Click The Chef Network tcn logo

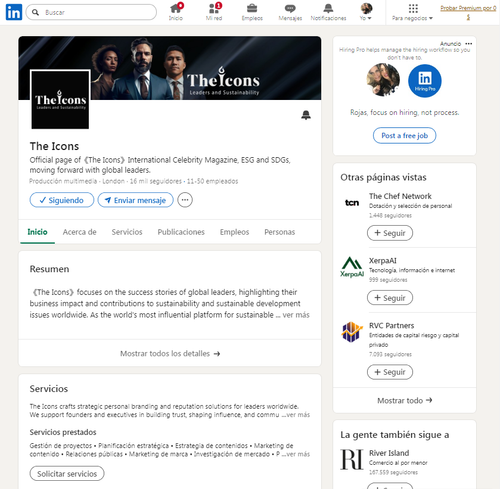(x=352, y=203)
